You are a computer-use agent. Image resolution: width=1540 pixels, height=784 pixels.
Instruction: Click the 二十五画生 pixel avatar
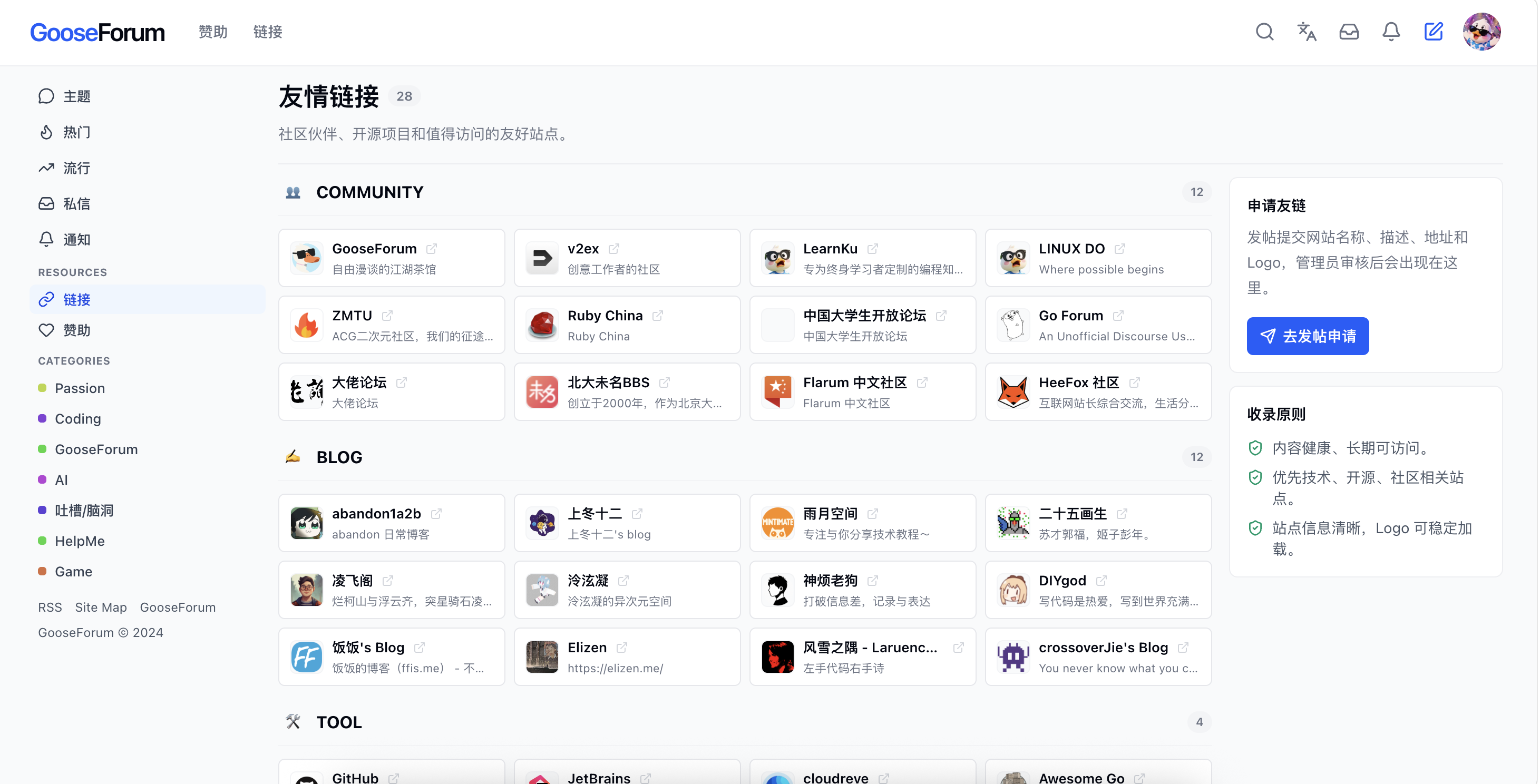(1013, 523)
